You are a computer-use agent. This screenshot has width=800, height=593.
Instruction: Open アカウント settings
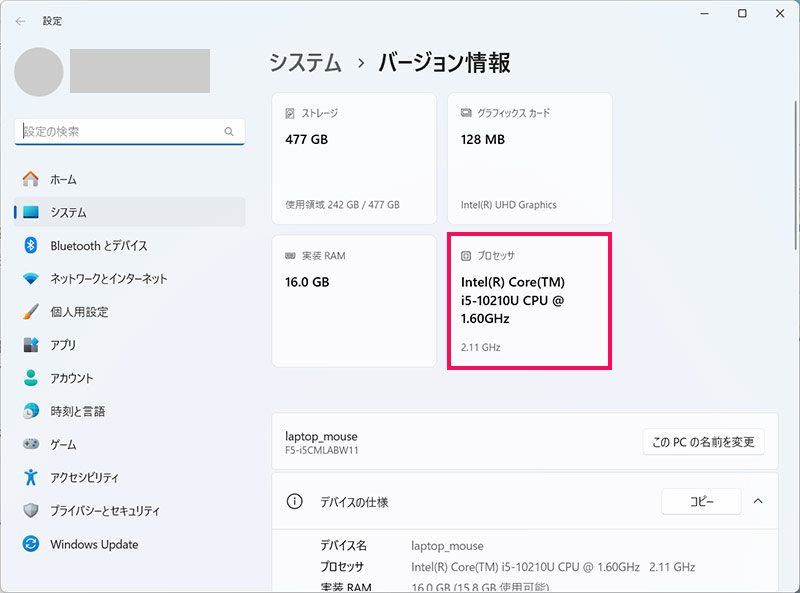pyautogui.click(x=130, y=378)
